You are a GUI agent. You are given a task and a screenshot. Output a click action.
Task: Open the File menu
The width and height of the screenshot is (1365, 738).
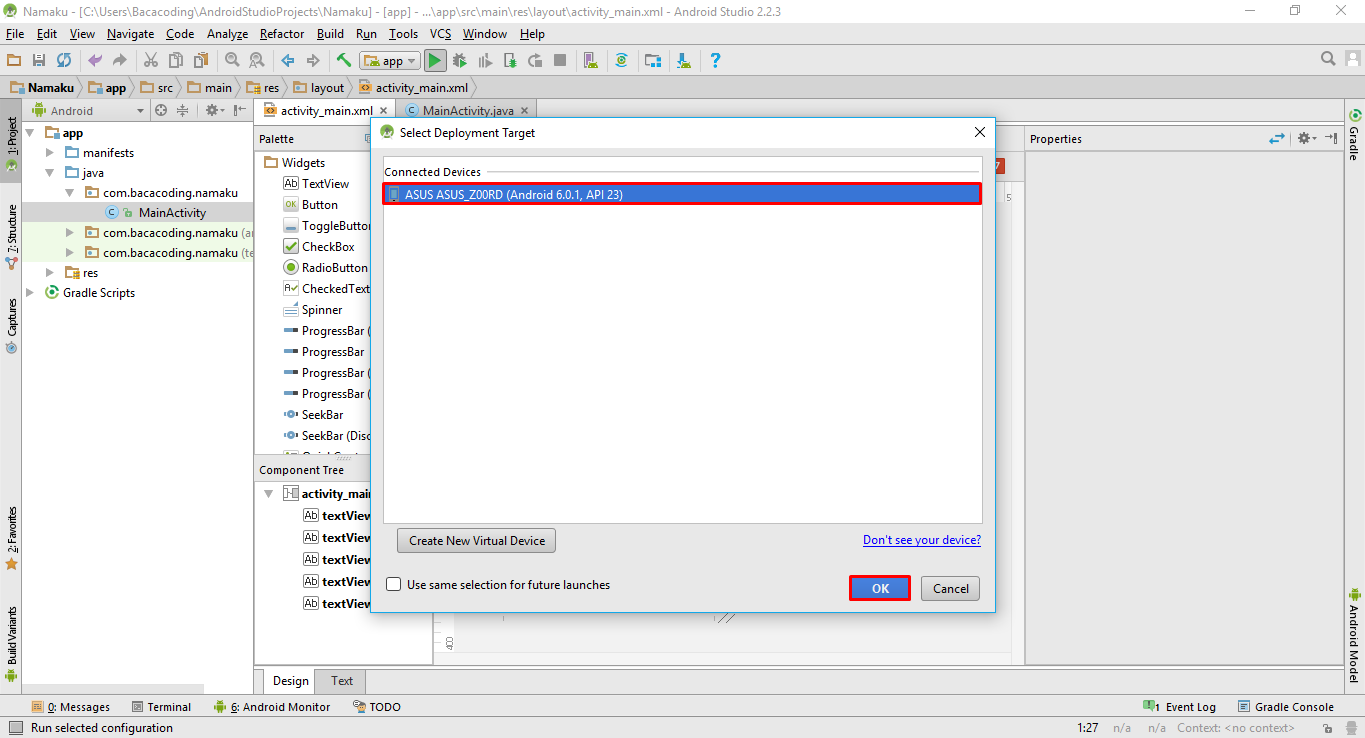(x=15, y=34)
